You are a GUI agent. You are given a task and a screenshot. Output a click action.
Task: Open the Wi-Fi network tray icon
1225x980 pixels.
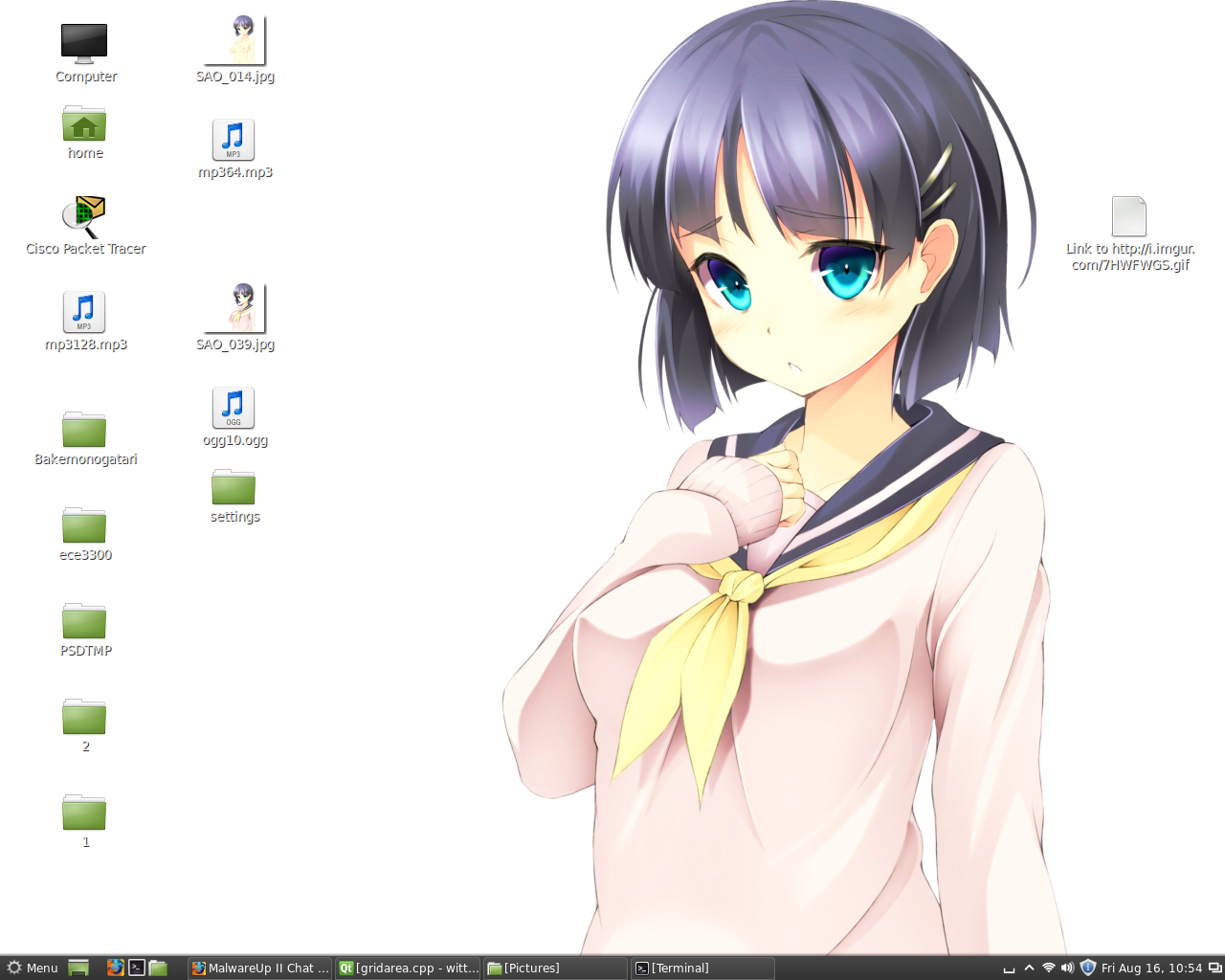point(1049,968)
